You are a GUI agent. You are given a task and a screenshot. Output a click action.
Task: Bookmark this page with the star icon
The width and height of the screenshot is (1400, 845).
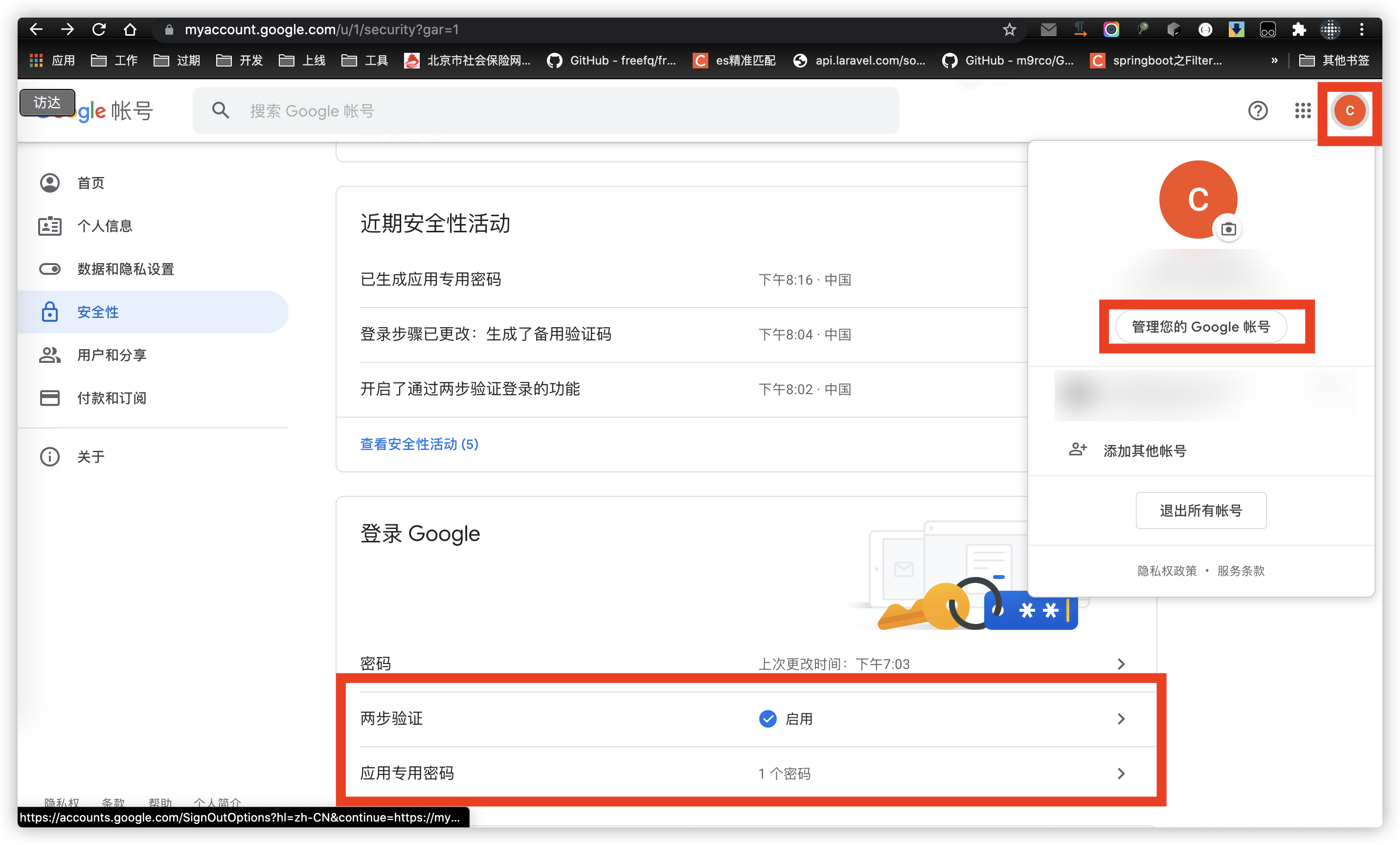click(x=1009, y=29)
